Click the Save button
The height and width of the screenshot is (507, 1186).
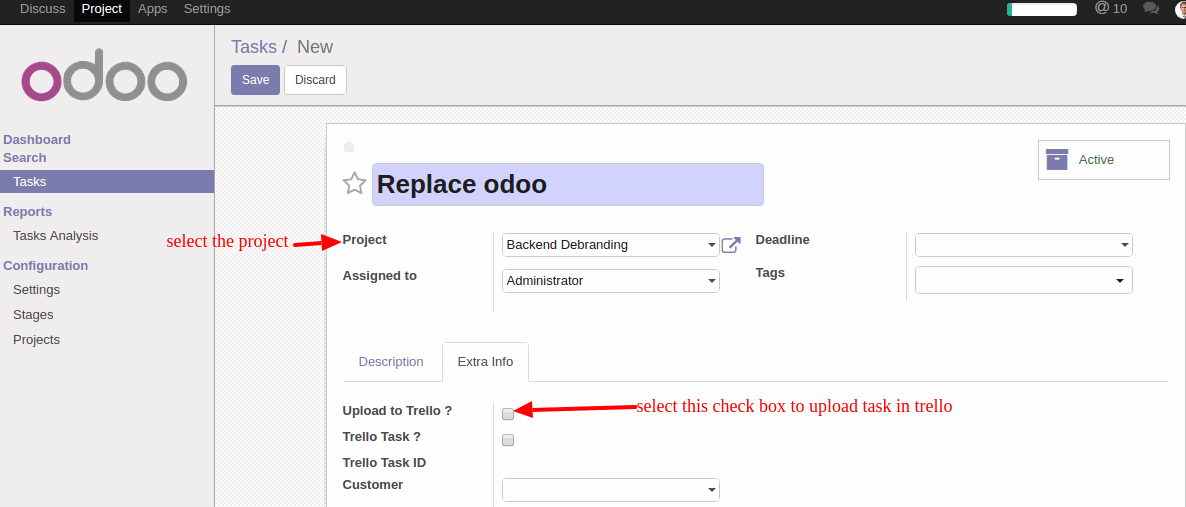[x=256, y=80]
